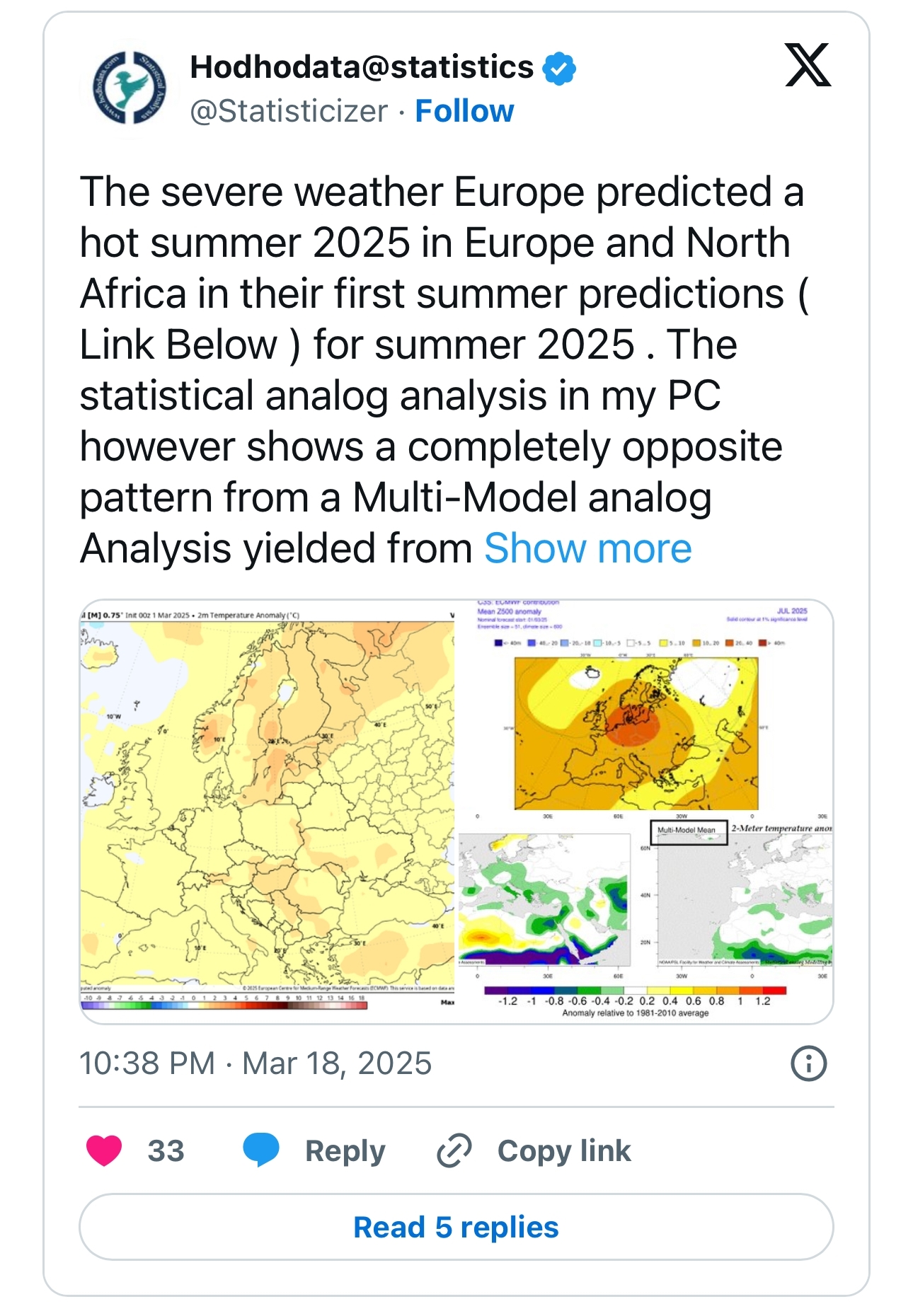Click the Hodhodata profile avatar logo
This screenshot has width=913, height=1316.
(130, 89)
